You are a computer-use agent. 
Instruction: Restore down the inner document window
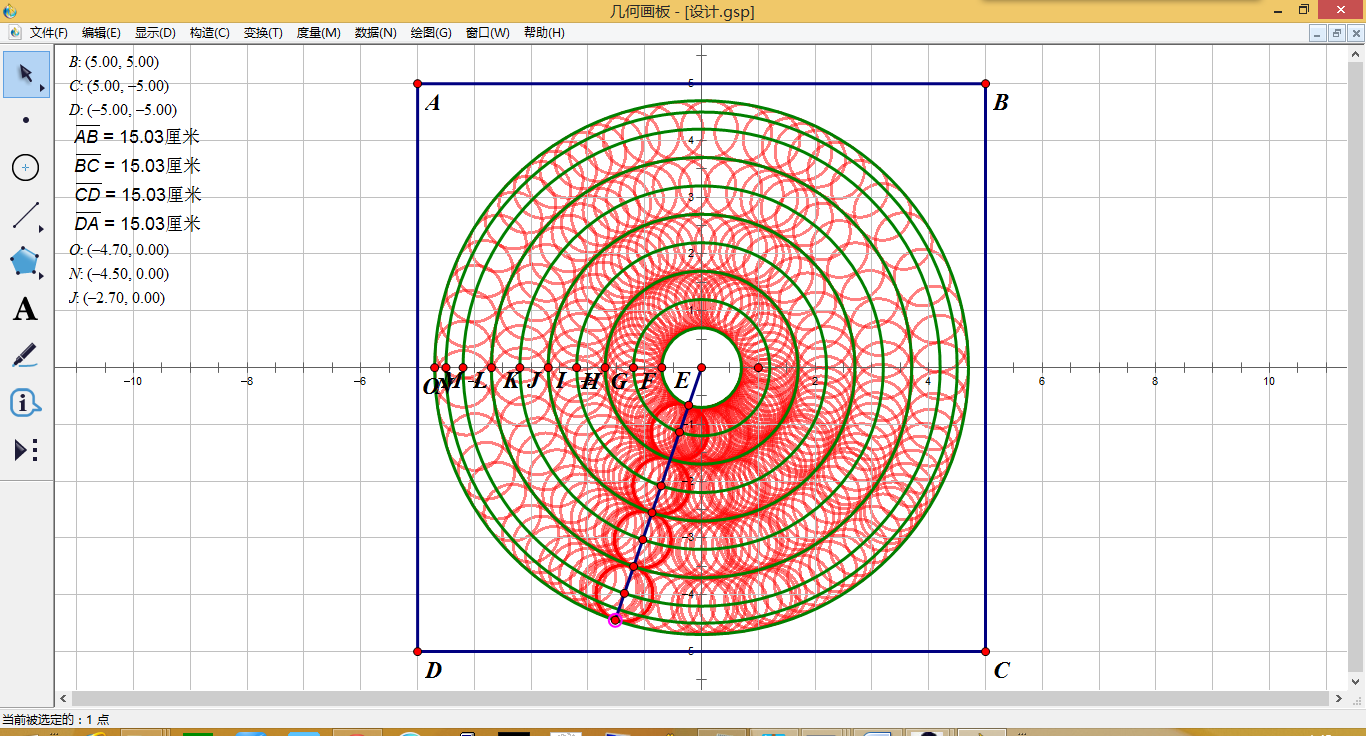click(1338, 33)
